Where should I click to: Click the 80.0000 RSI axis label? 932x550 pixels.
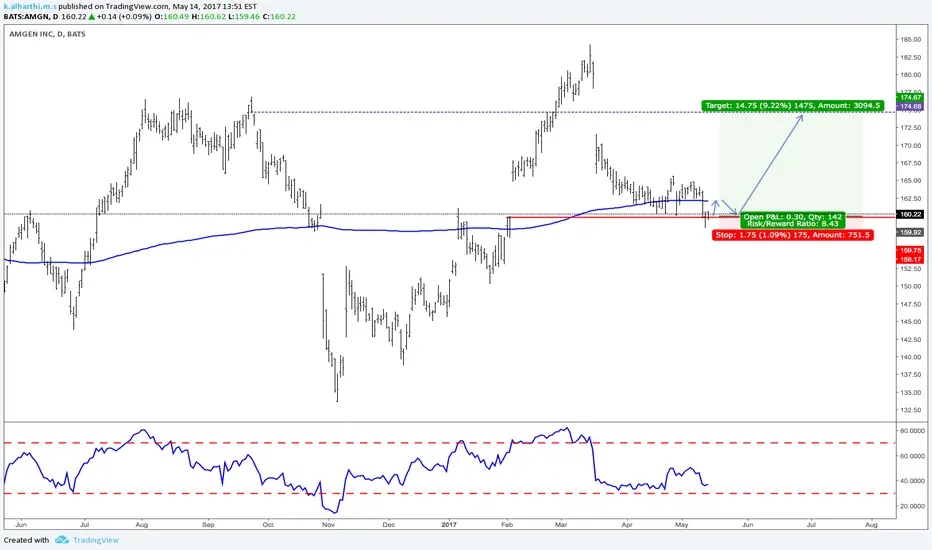(x=912, y=430)
